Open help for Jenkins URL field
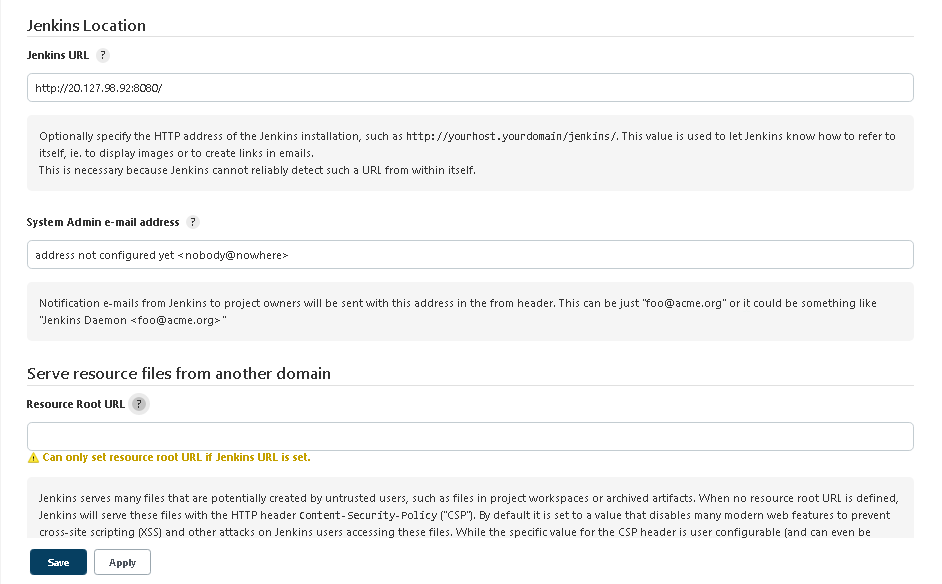Image resolution: width=942 pixels, height=584 pixels. (103, 55)
